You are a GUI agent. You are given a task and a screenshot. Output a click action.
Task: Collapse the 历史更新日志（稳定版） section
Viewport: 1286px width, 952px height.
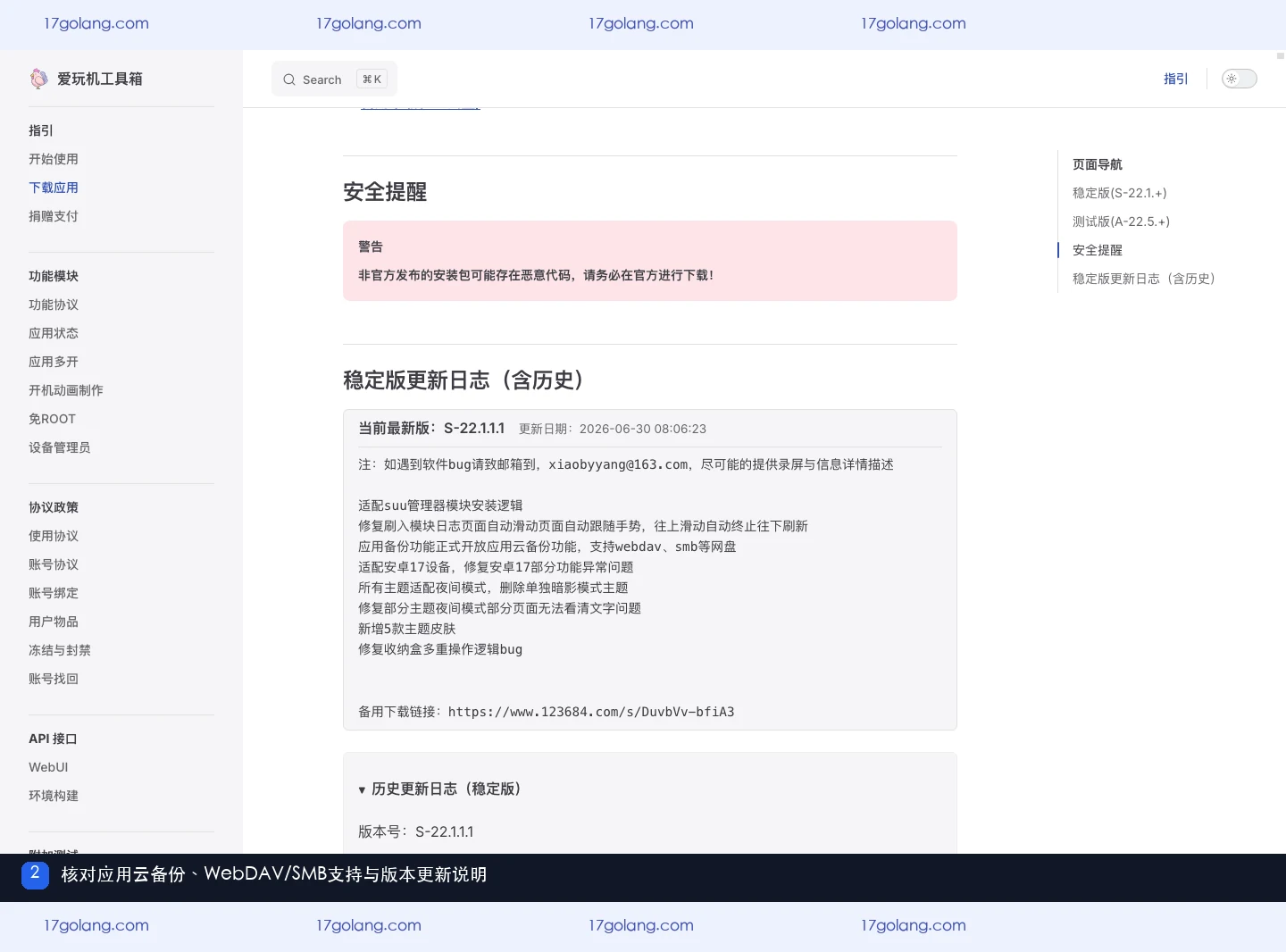click(439, 789)
